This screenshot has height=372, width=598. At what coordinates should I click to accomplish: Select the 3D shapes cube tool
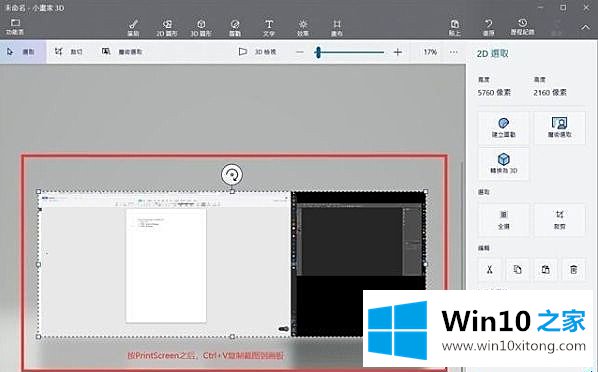click(x=201, y=28)
